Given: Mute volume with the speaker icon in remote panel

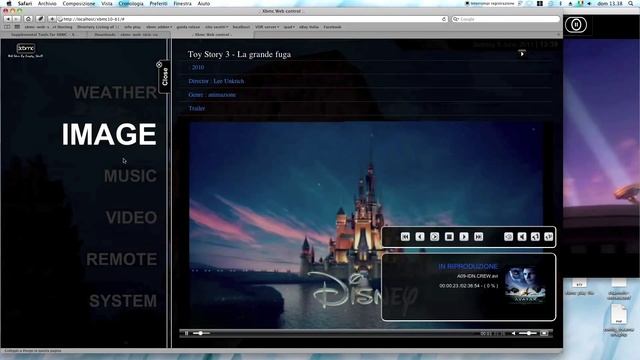Looking at the screenshot, I should tap(522, 237).
